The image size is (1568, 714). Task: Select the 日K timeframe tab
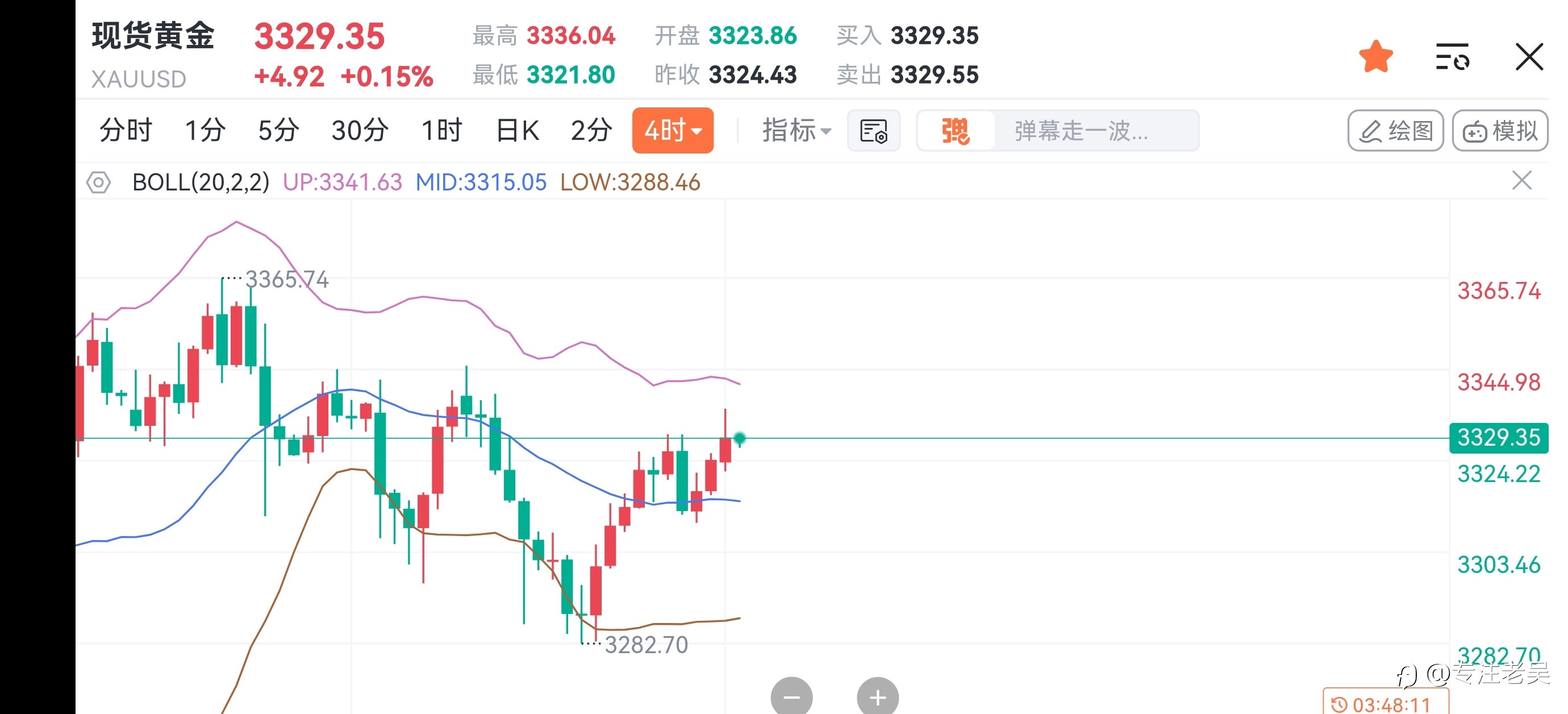click(x=518, y=130)
